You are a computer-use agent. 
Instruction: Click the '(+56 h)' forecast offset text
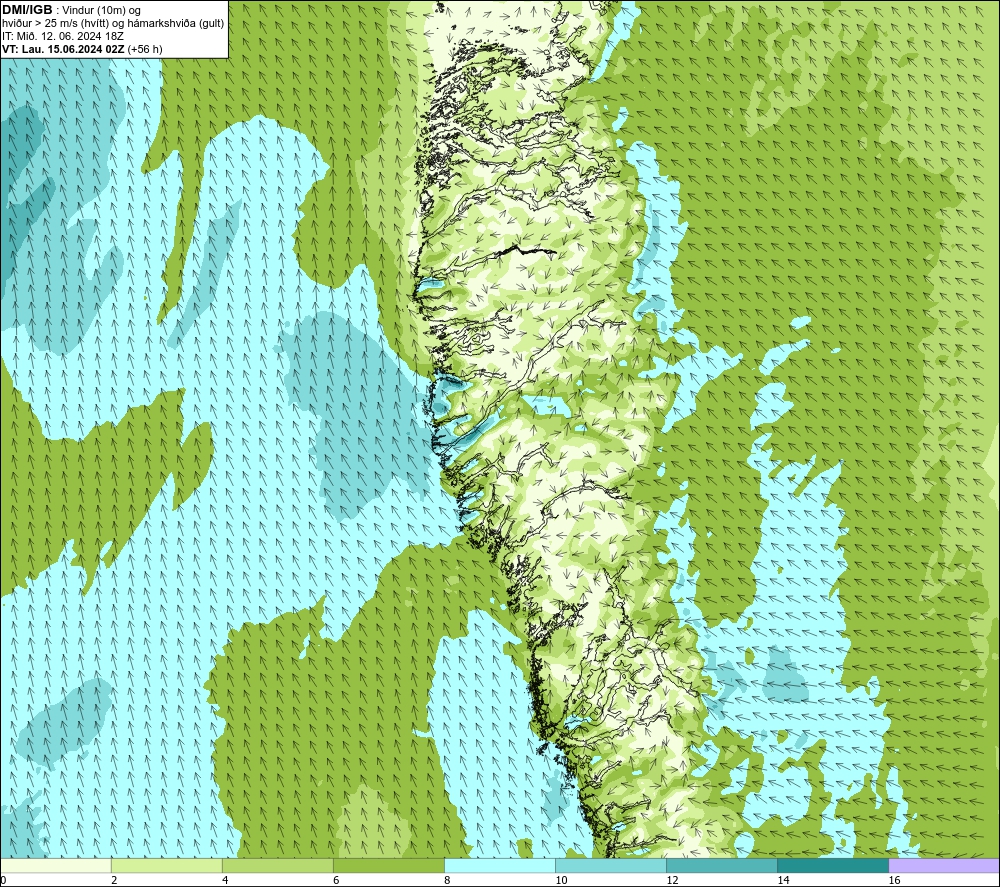click(145, 49)
